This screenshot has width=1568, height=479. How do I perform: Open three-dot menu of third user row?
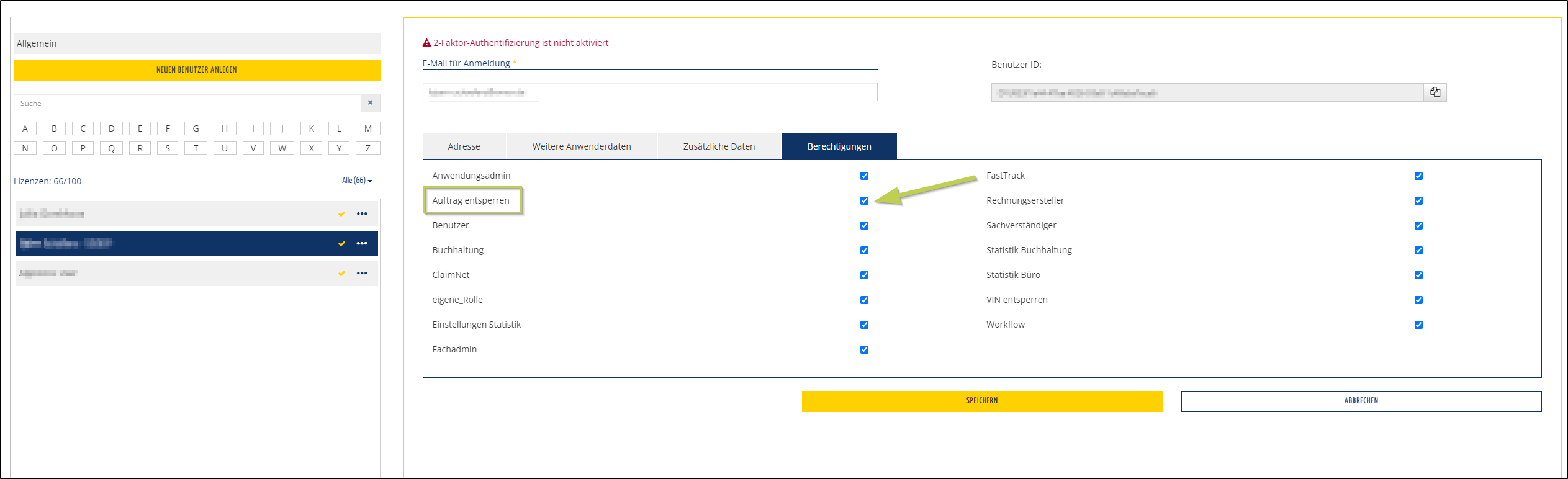[x=362, y=274]
